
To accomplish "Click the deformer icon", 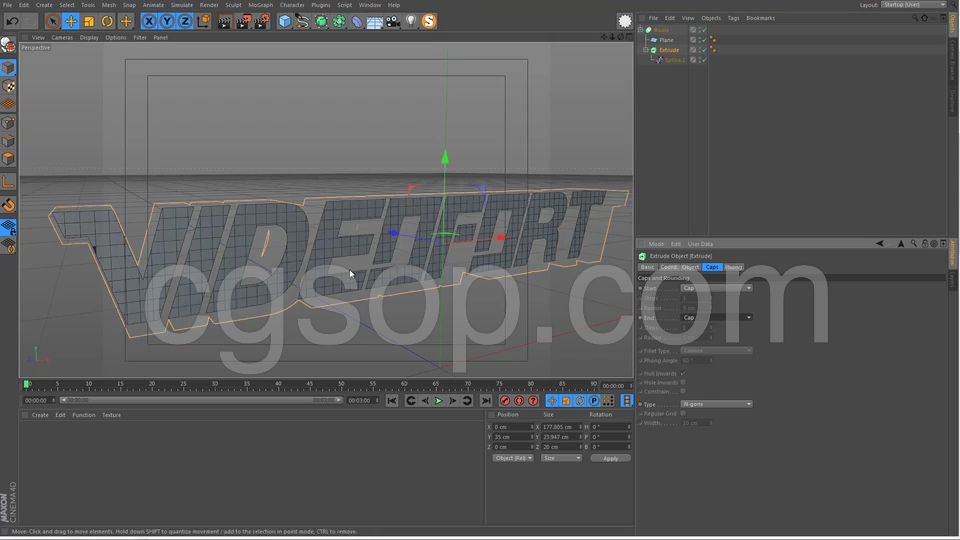I will [x=357, y=22].
